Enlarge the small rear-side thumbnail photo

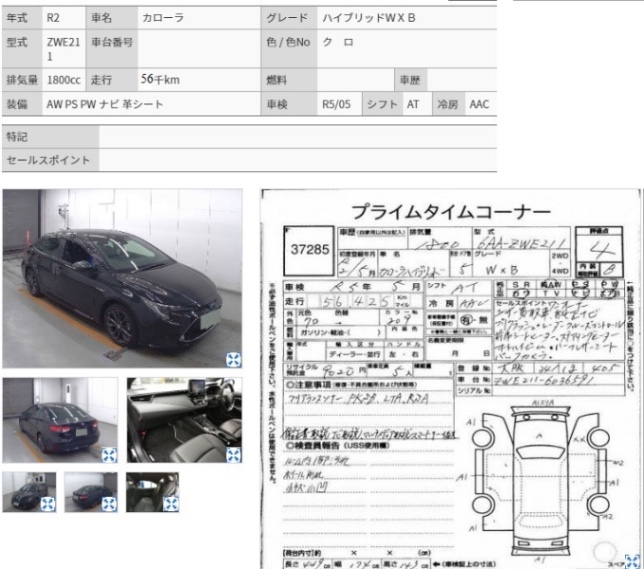(x=109, y=504)
